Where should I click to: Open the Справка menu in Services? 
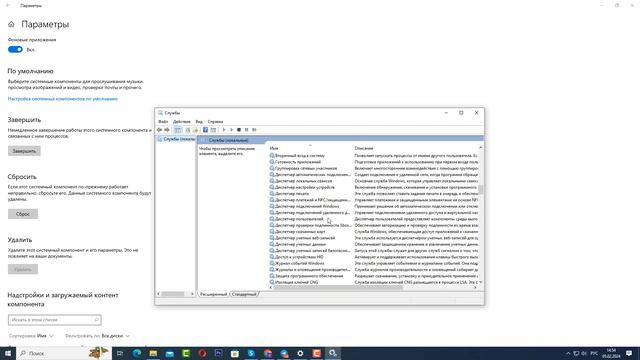[x=215, y=122]
